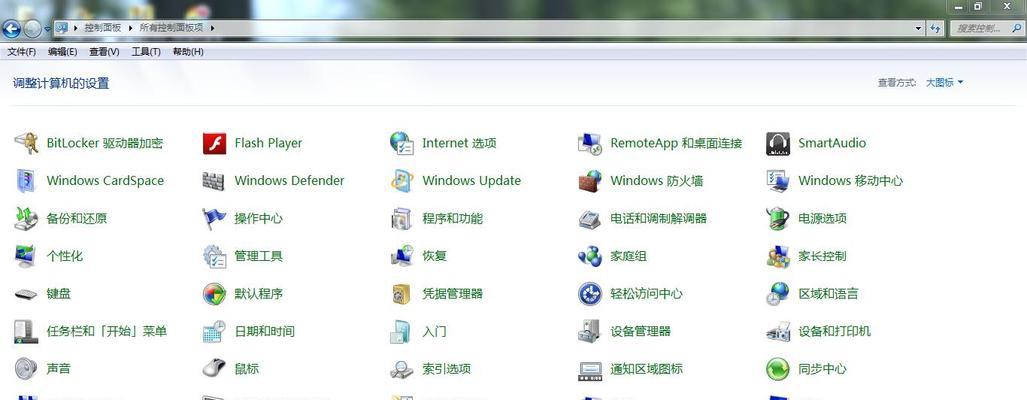
Task: Click the Back navigation button
Action: (11, 28)
